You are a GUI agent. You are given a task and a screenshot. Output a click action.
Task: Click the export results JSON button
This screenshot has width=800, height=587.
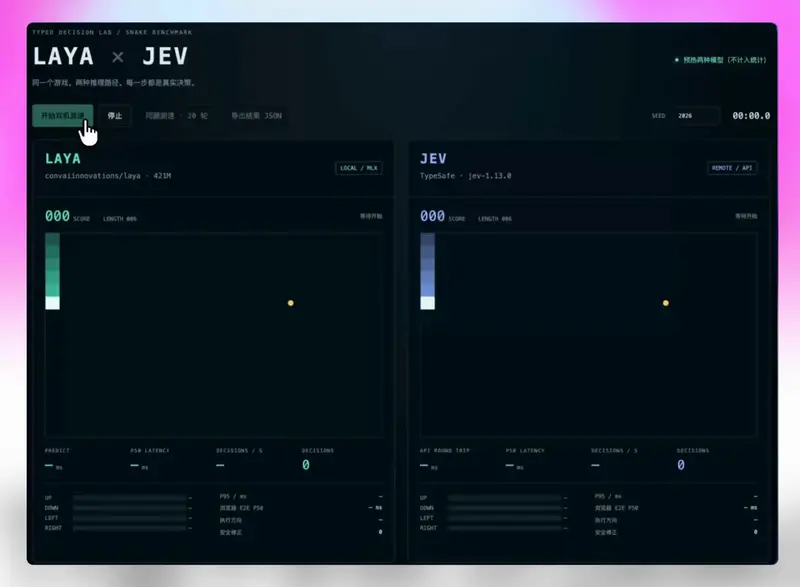(257, 116)
